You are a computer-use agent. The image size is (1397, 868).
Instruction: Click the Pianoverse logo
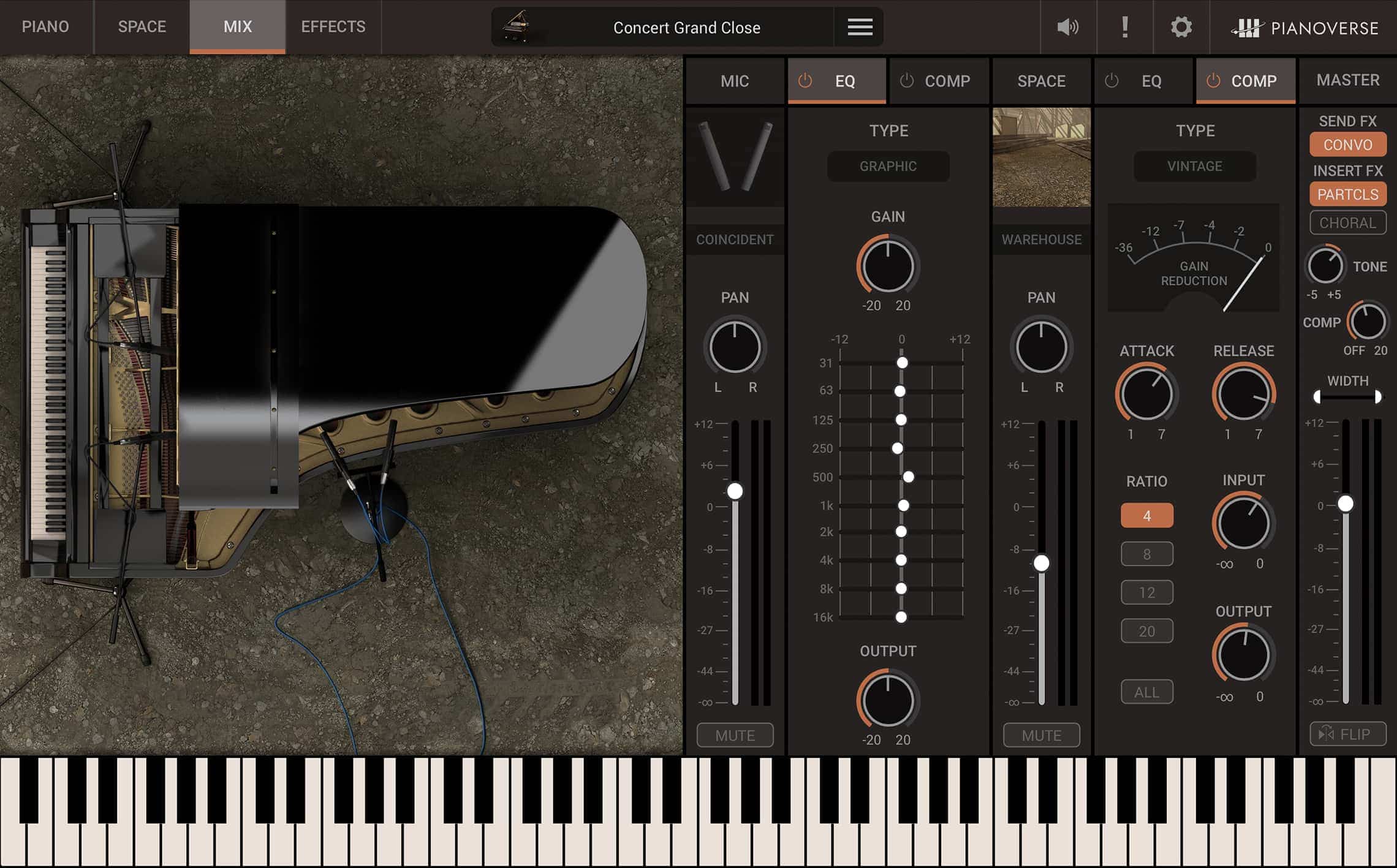coord(1305,27)
